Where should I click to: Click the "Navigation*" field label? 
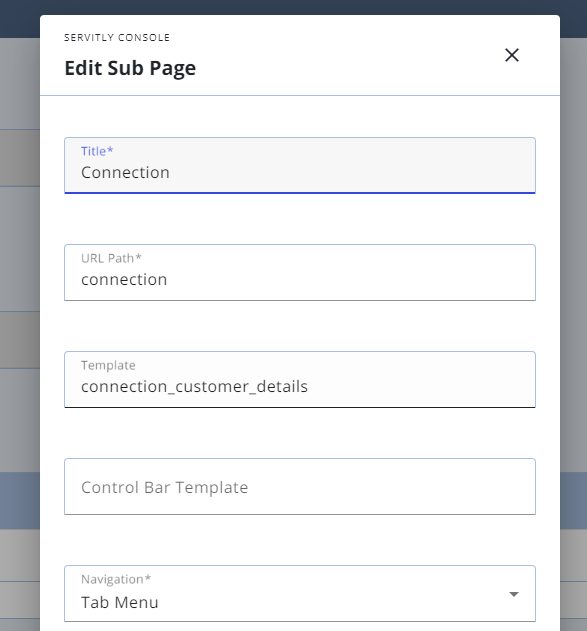(116, 579)
